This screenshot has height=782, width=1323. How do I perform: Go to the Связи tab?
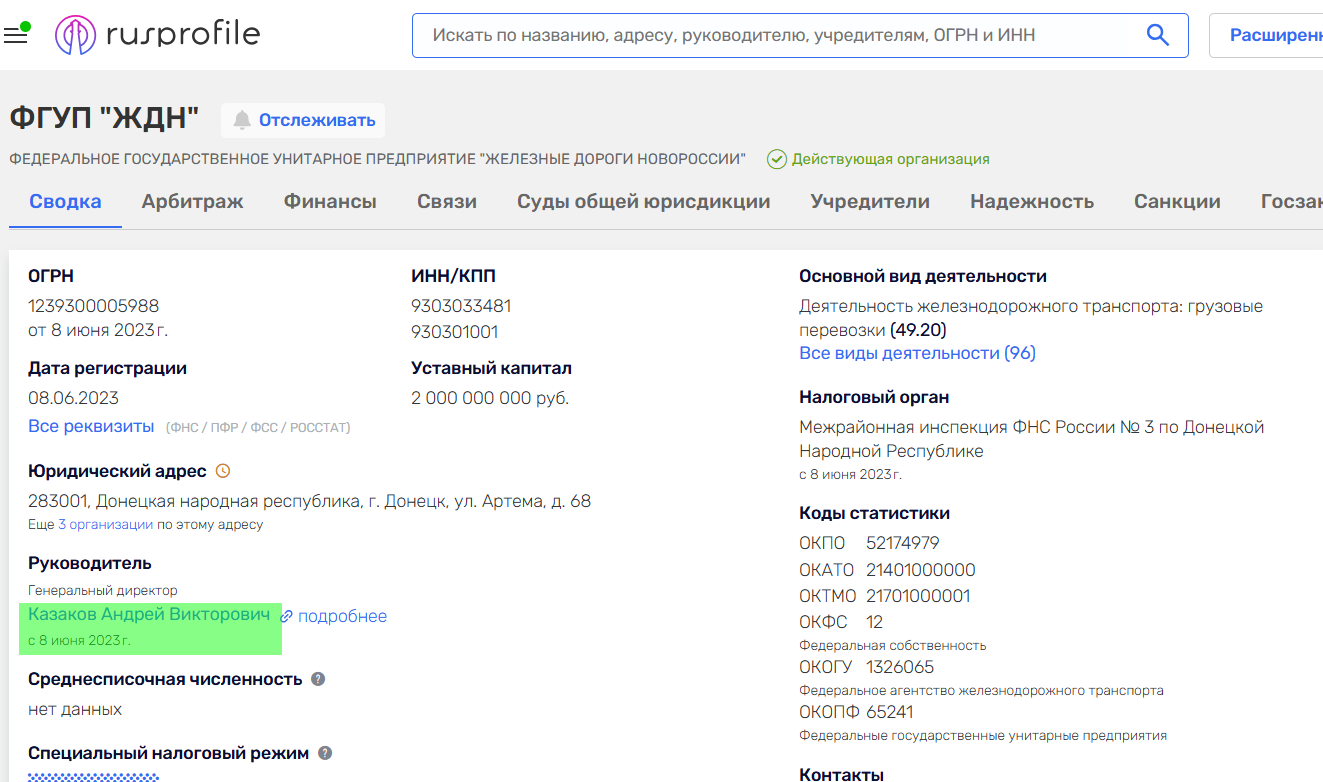446,201
